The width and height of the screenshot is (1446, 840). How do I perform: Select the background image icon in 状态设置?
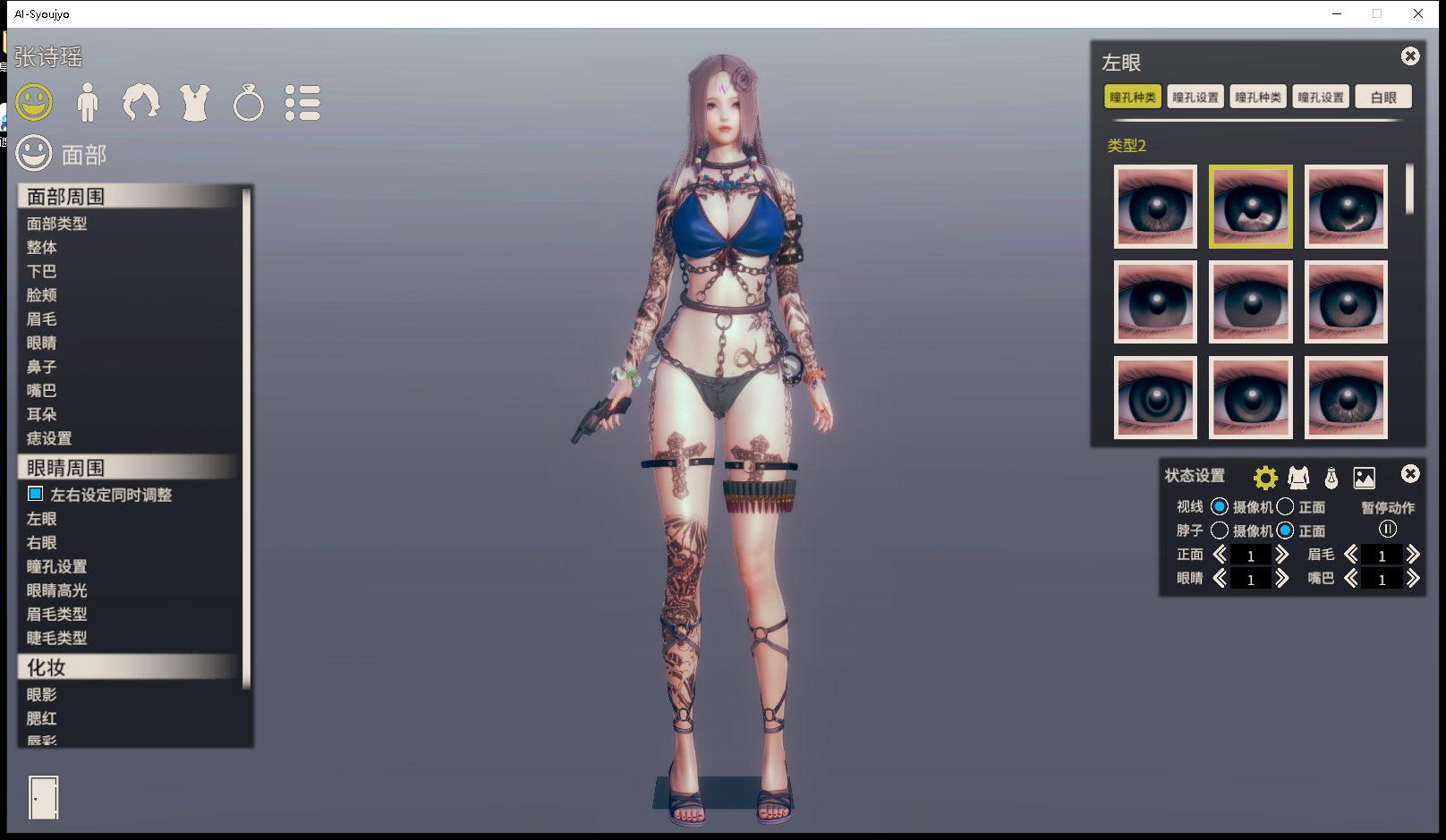tap(1365, 478)
